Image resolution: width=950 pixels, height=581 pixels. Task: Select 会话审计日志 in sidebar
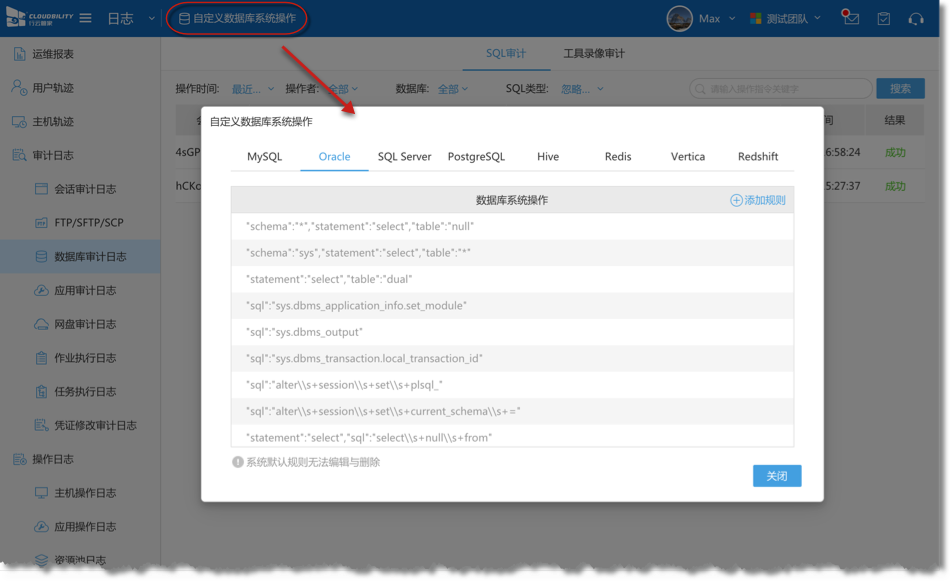click(85, 189)
